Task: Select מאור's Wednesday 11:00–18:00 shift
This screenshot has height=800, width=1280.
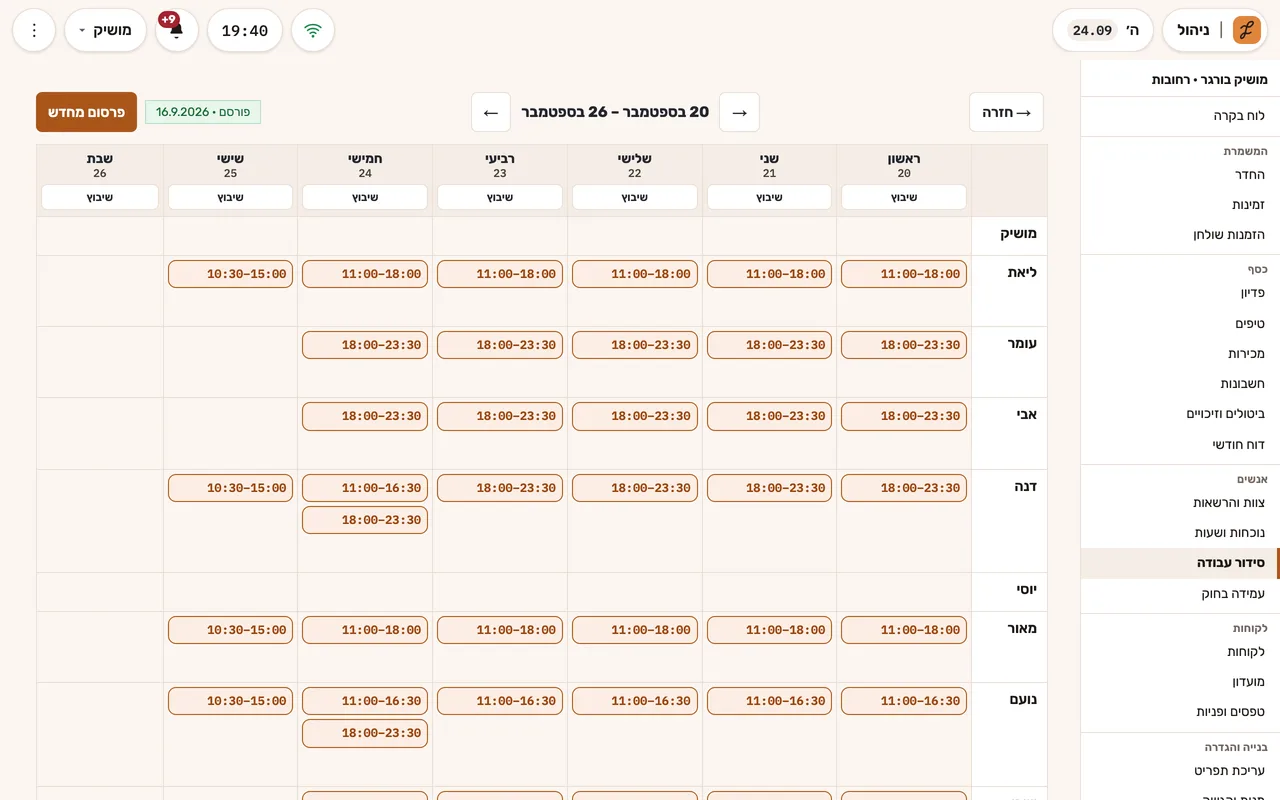Action: (x=500, y=630)
